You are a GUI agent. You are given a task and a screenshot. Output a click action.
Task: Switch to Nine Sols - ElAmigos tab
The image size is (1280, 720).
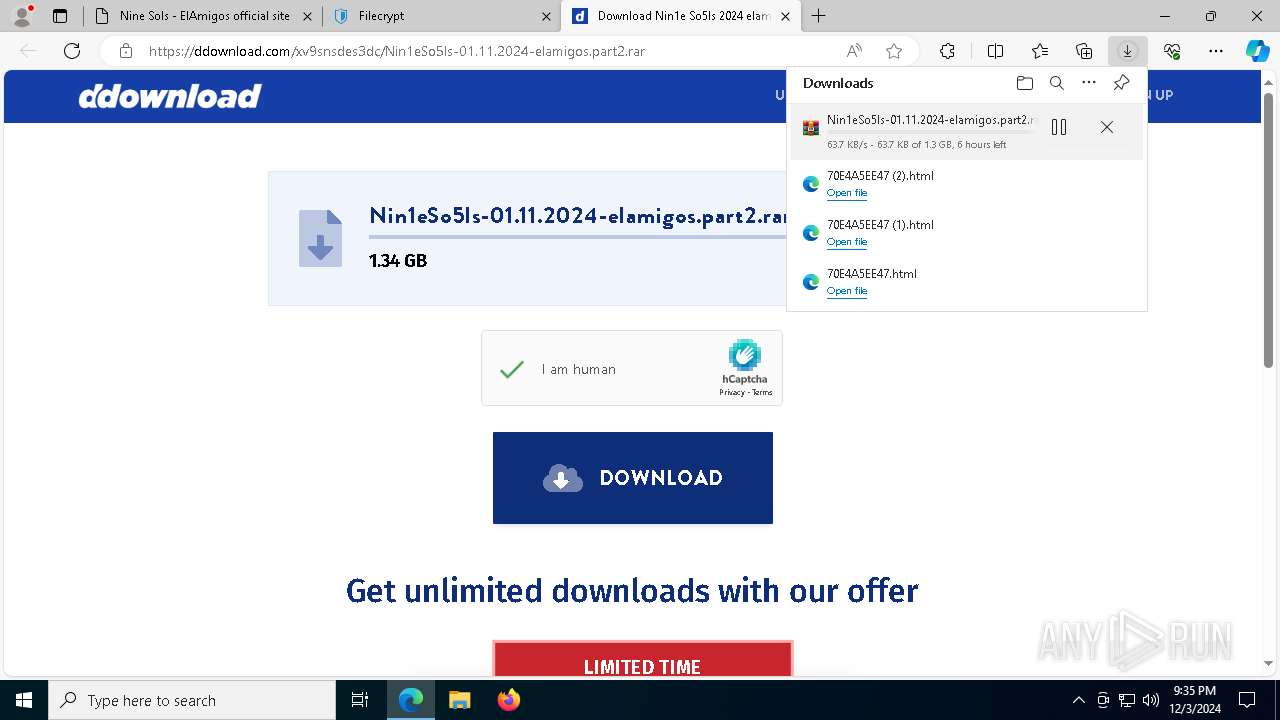coord(203,16)
